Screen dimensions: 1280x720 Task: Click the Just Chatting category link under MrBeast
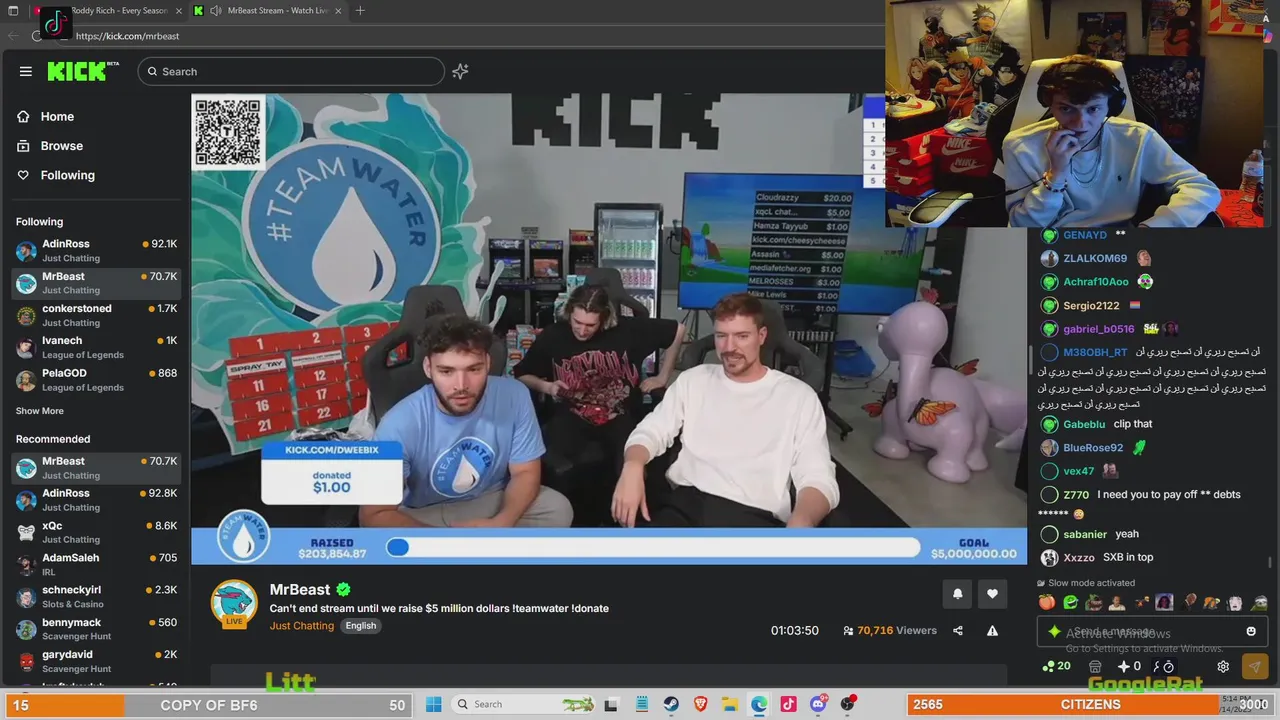tap(302, 626)
